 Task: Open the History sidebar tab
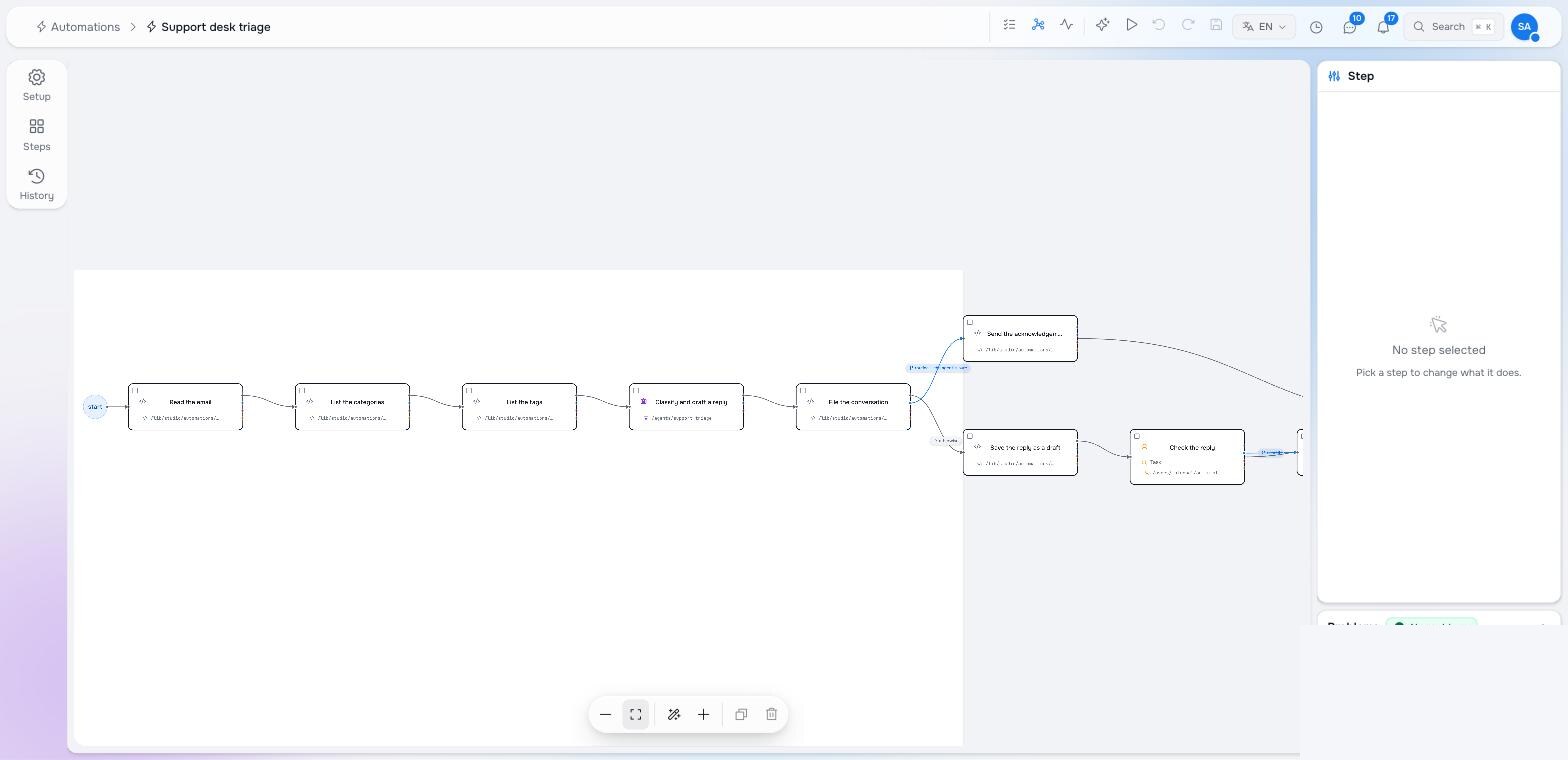point(37,184)
